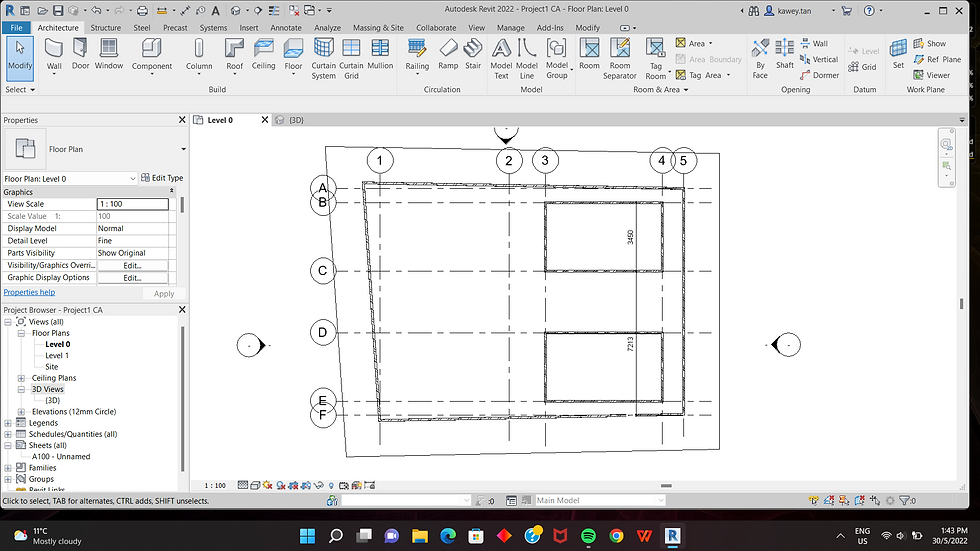Select the Railing tool
980x551 pixels.
click(x=417, y=54)
